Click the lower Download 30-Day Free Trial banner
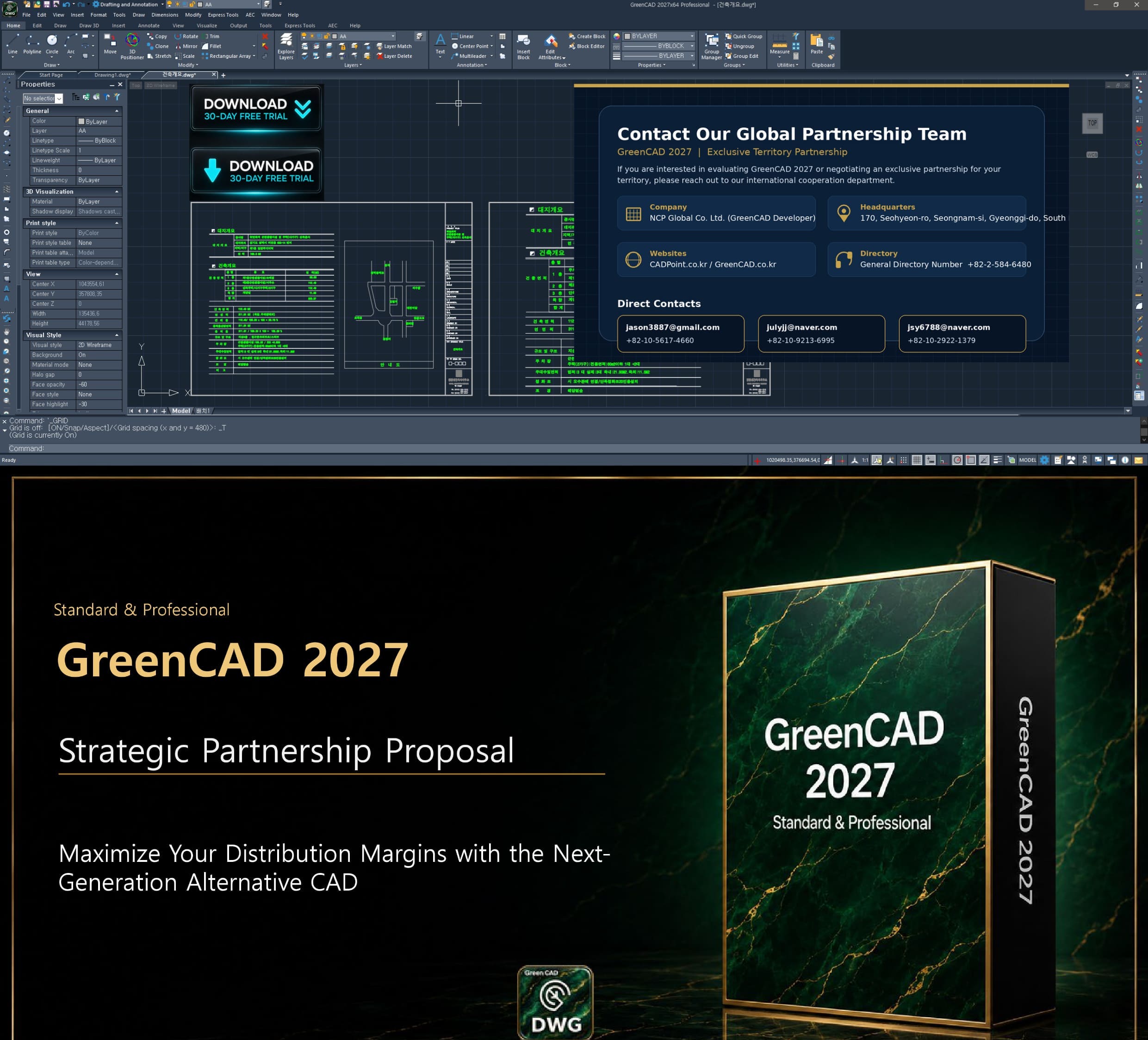 click(x=256, y=171)
